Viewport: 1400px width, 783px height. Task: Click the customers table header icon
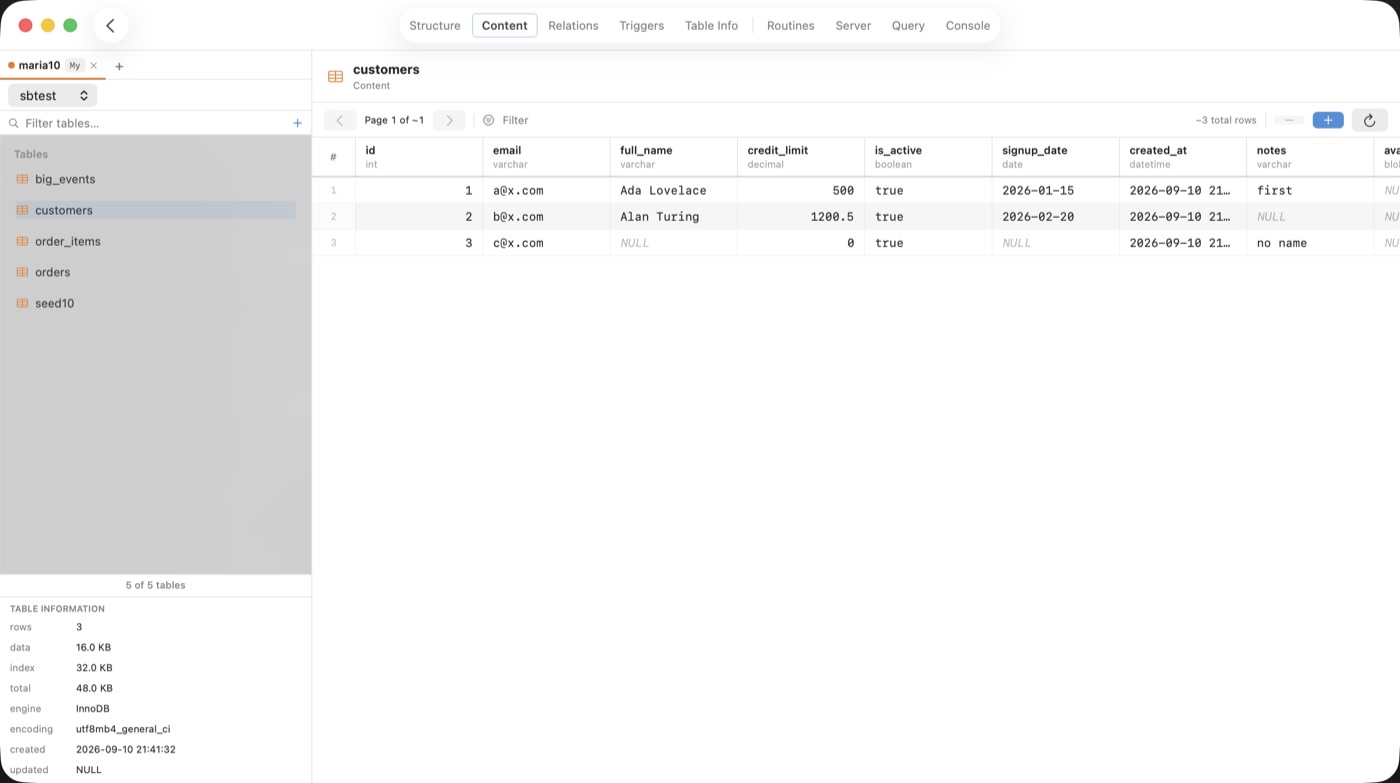336,76
